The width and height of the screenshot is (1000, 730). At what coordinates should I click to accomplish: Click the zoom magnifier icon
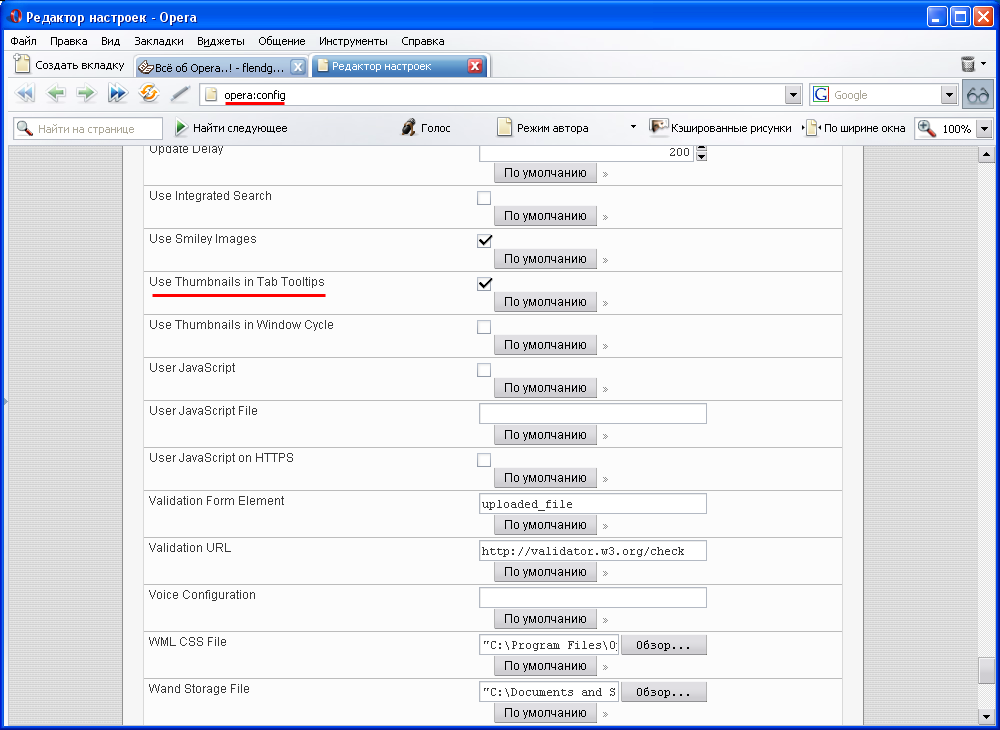(x=926, y=128)
